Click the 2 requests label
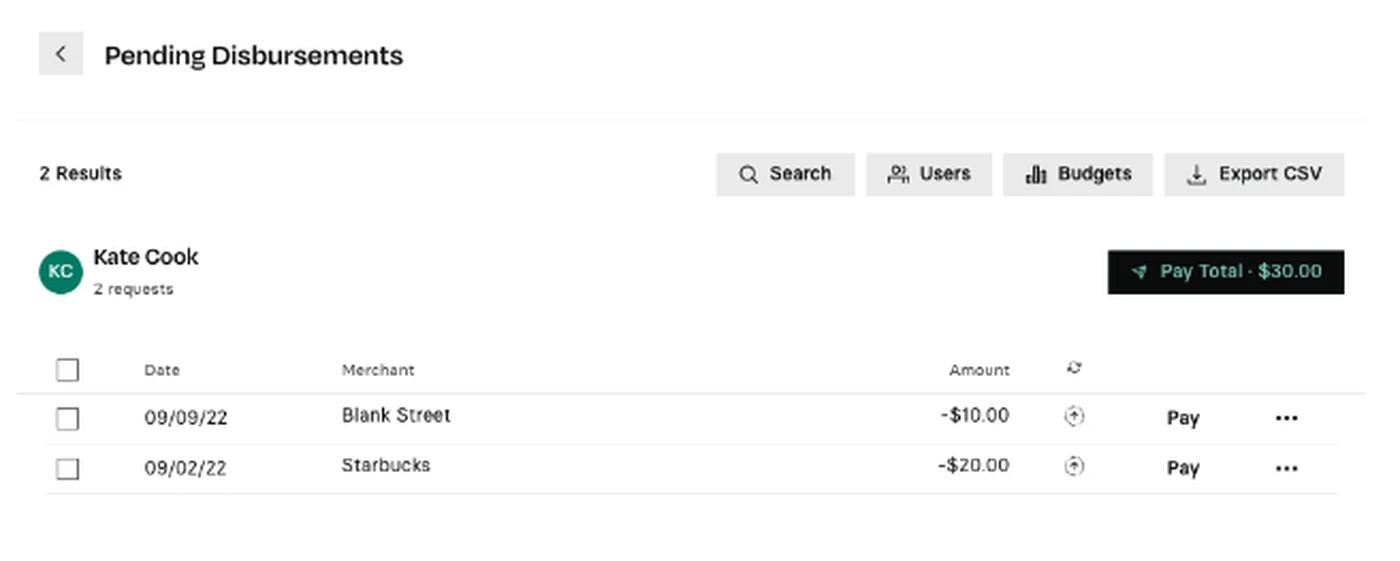Viewport: 1400px width, 561px height. [x=133, y=289]
